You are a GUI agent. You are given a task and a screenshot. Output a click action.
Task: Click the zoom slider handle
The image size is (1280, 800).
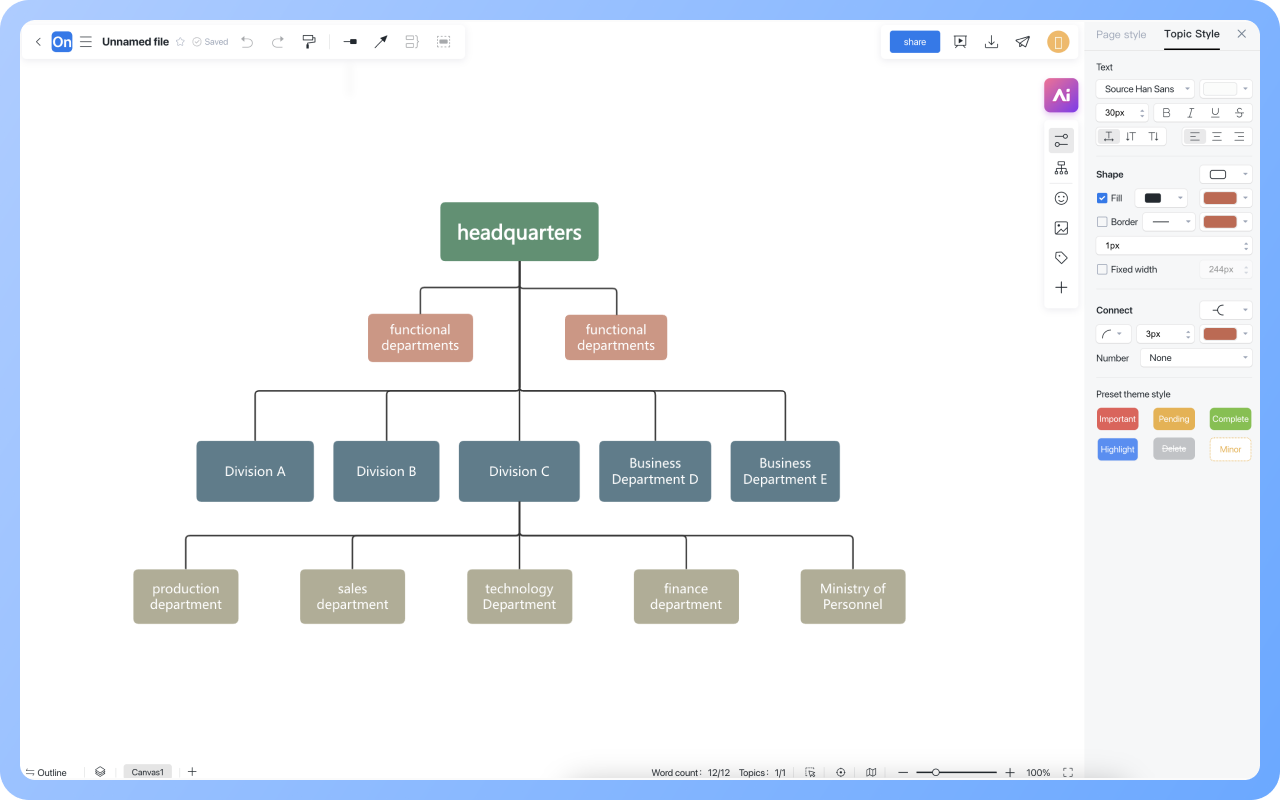pos(935,772)
